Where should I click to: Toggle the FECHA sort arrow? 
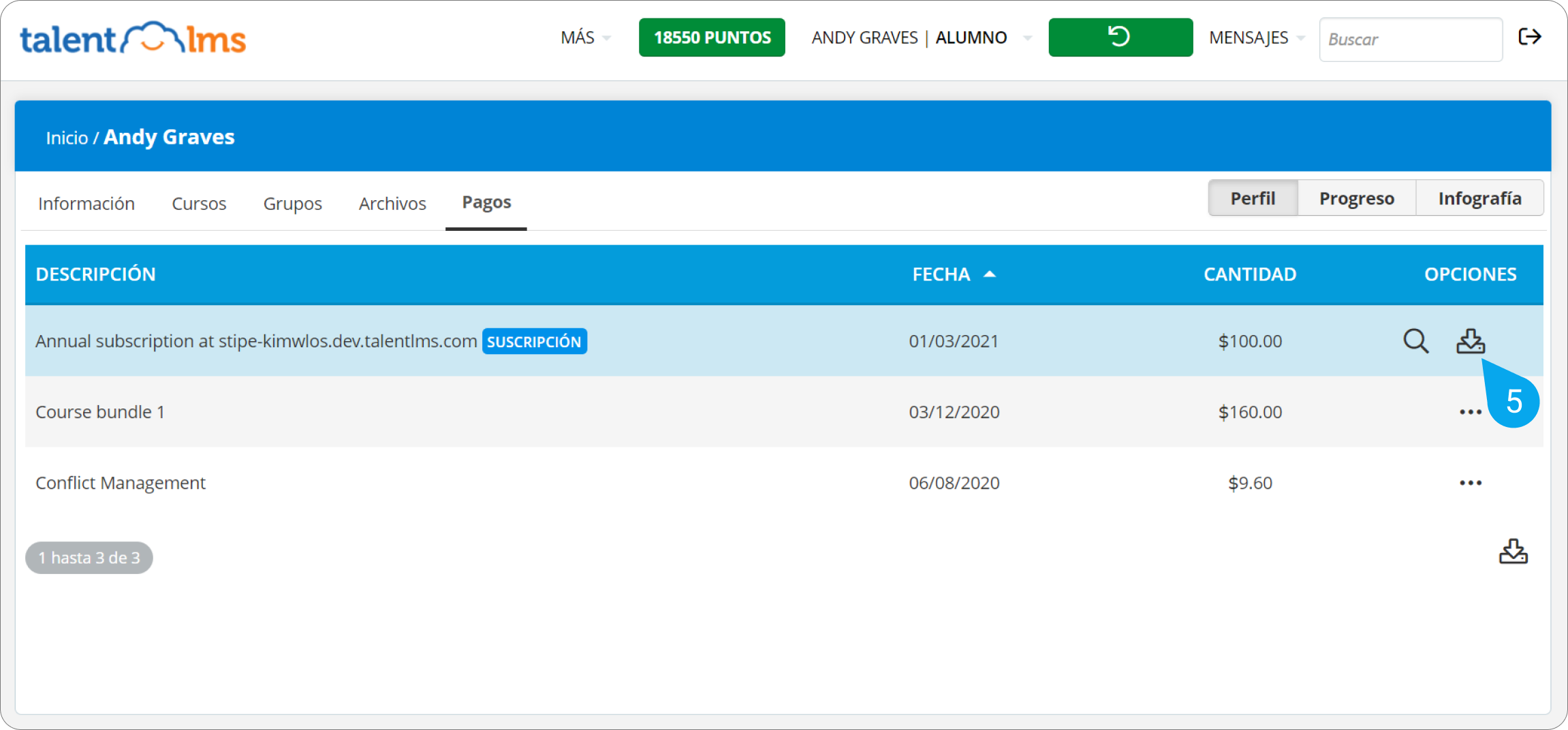pos(990,274)
